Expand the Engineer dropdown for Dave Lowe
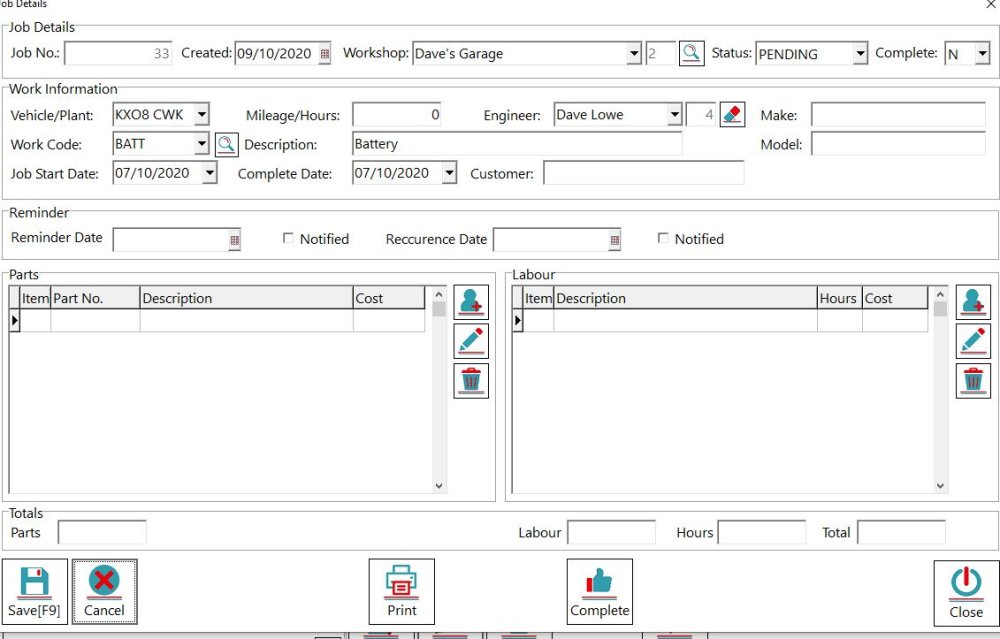The height and width of the screenshot is (639, 1000). tap(674, 115)
